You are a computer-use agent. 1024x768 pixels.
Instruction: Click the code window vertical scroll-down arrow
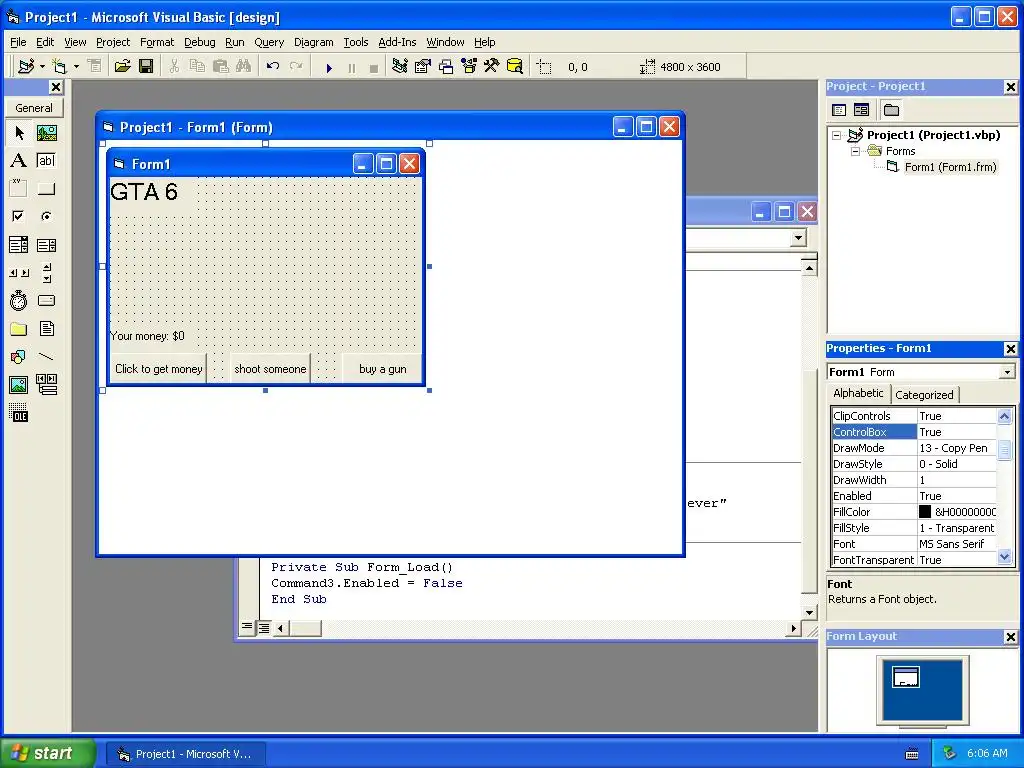coord(809,613)
